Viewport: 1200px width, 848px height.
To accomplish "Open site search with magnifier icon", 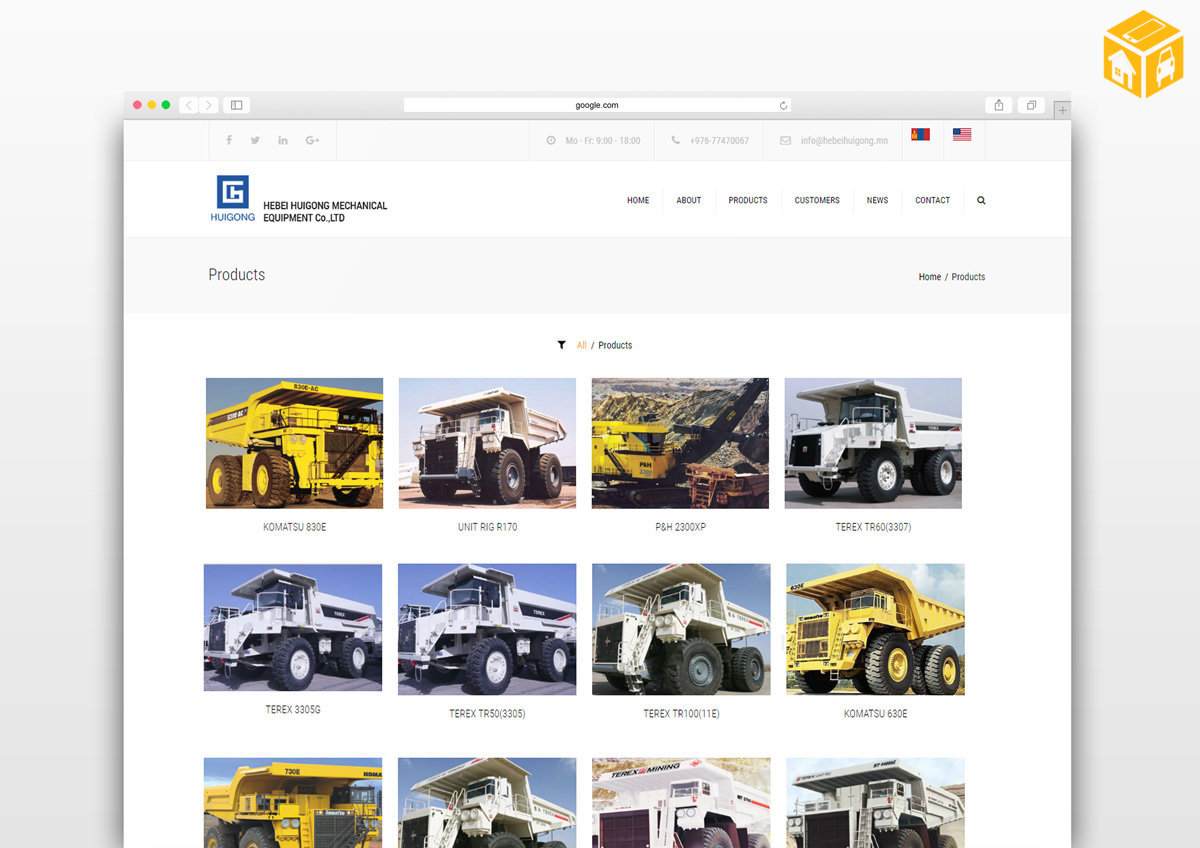I will 981,200.
